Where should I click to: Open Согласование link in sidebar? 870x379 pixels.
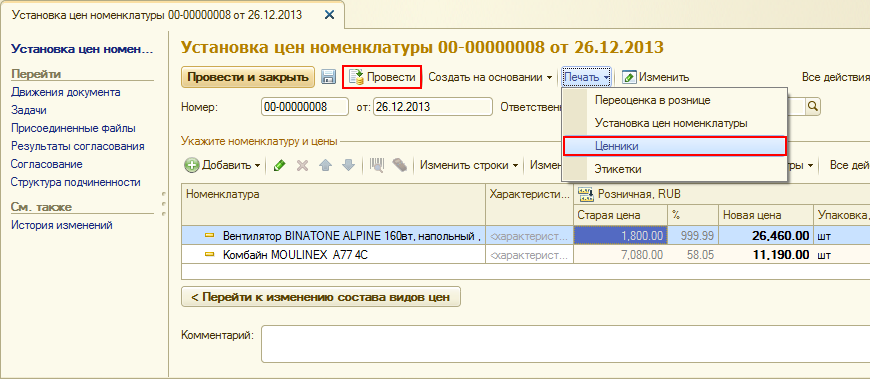(x=47, y=164)
